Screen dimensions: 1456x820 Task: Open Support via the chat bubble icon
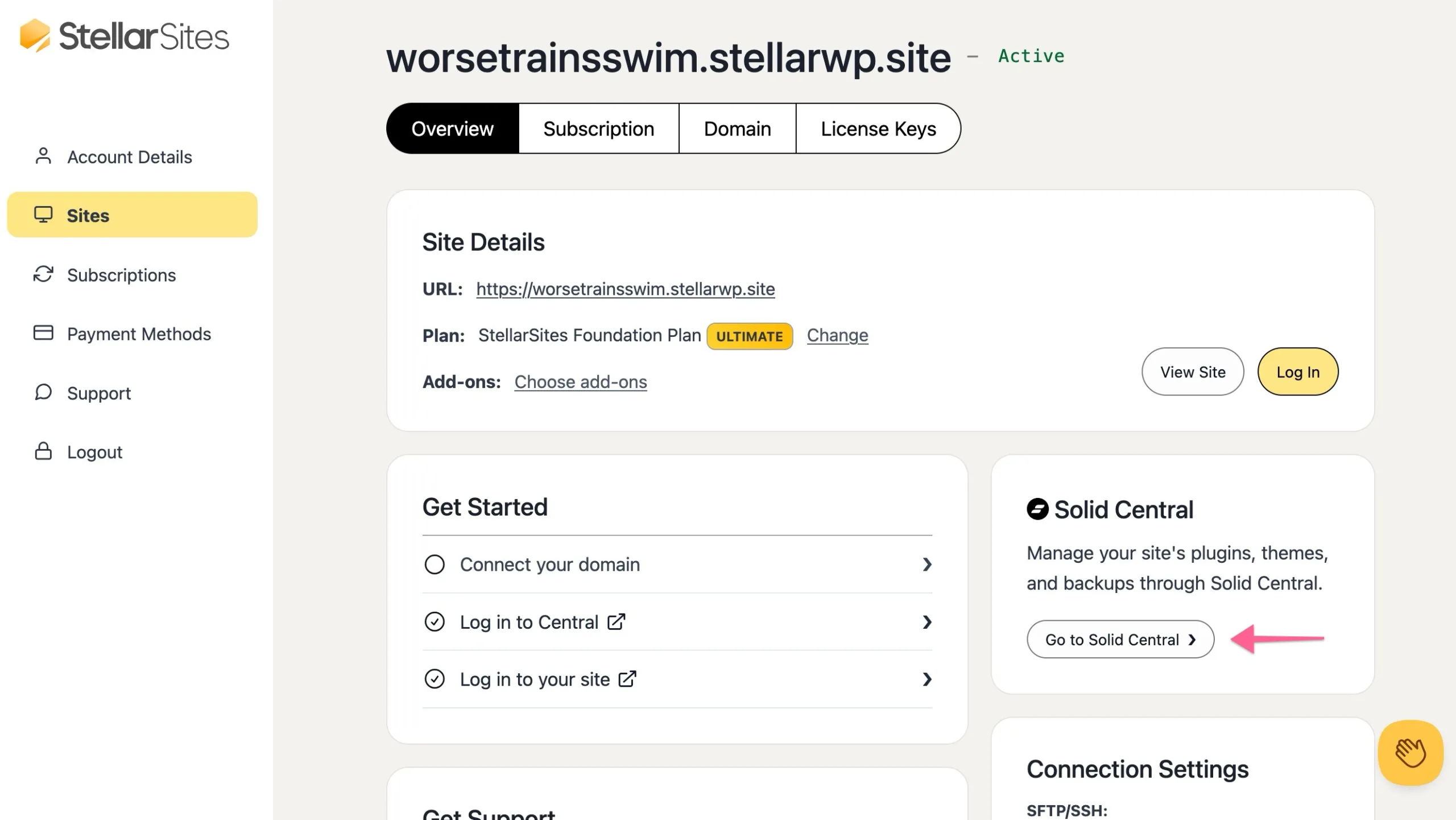tap(44, 393)
